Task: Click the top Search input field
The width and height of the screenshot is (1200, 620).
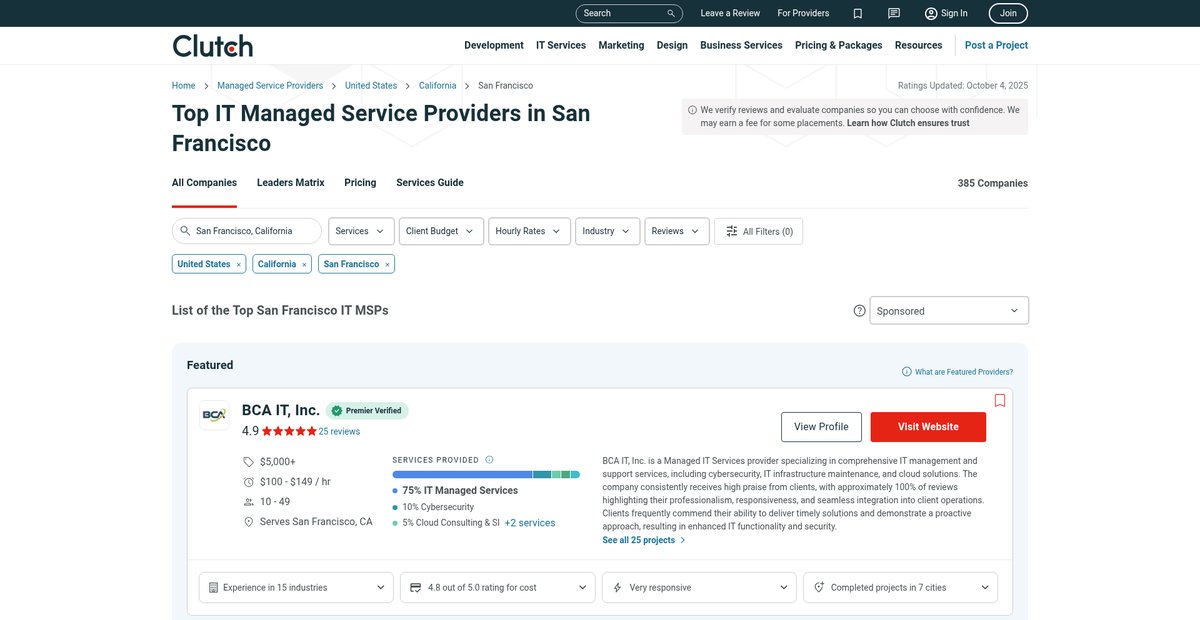Action: 629,13
